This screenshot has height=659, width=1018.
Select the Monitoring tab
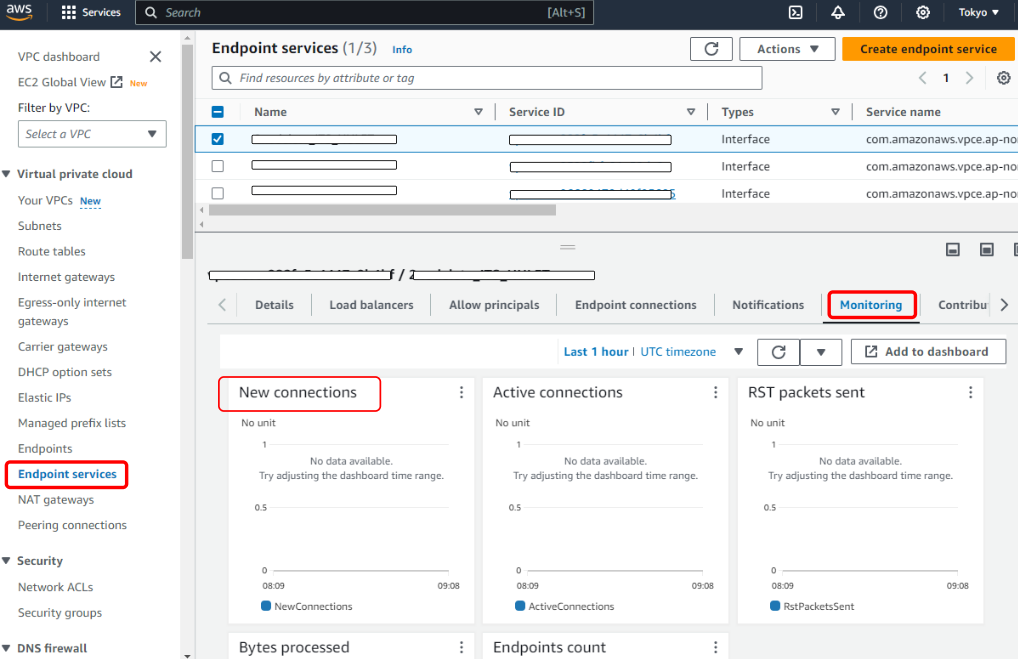coord(871,305)
